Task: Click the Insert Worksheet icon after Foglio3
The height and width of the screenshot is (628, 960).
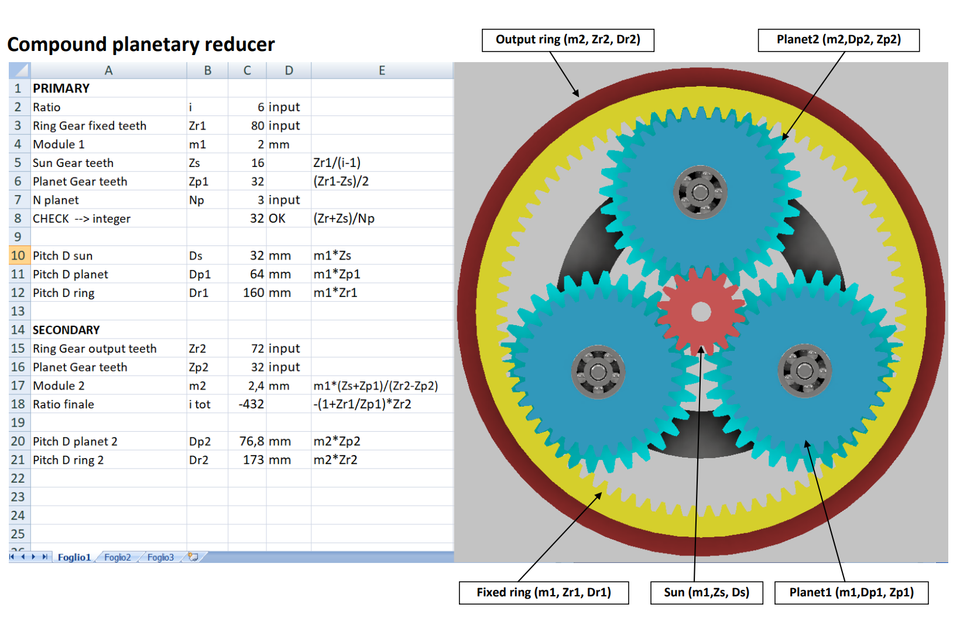Action: tap(193, 557)
